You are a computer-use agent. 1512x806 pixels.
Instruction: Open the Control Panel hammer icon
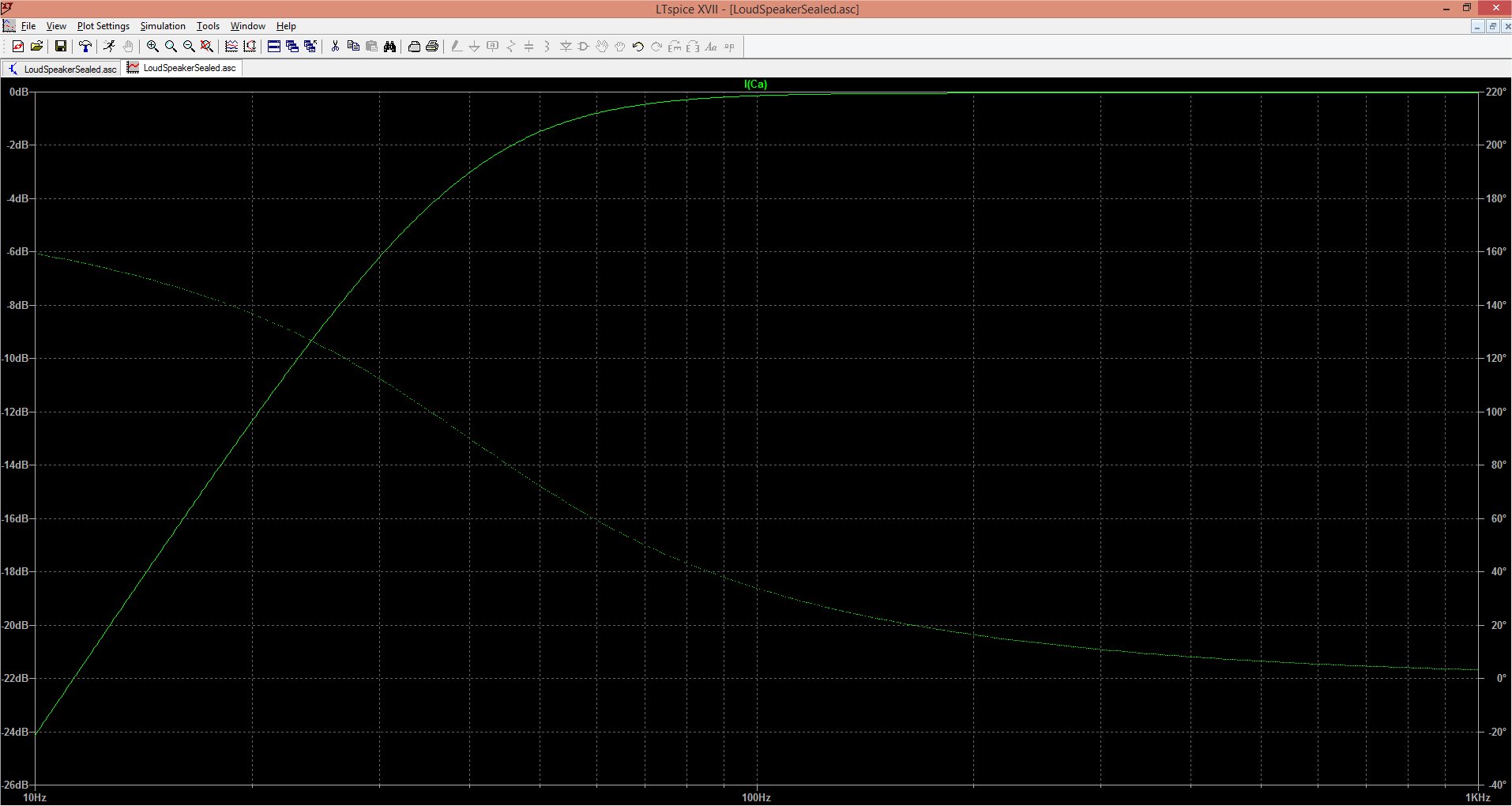(x=85, y=47)
